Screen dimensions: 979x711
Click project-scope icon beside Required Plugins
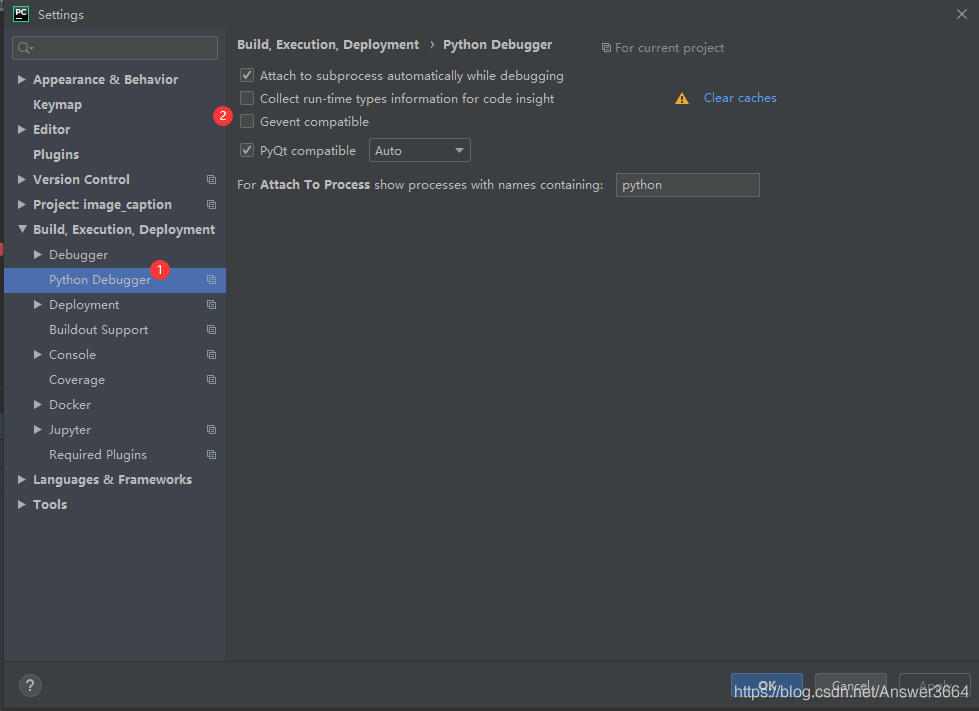point(211,455)
